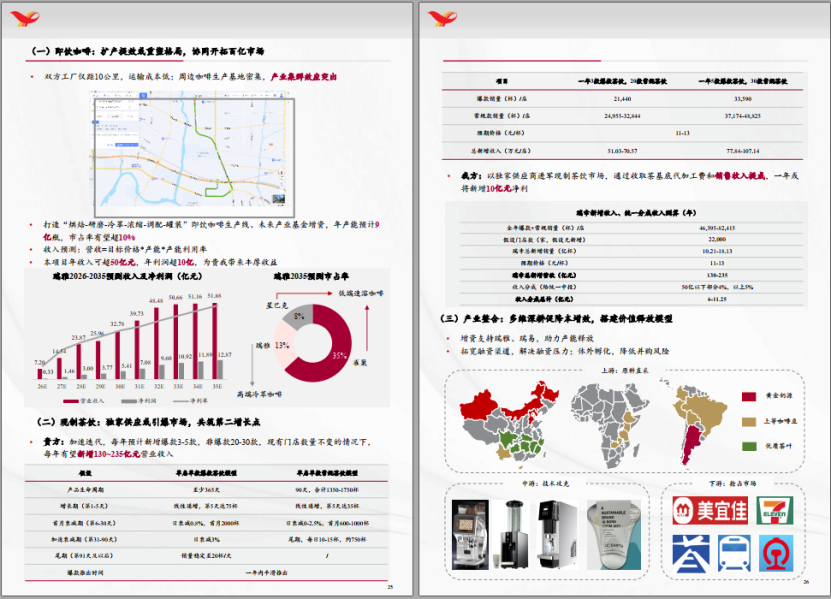Click the 产业集群效应突出 red text
Screen dimensions: 831x599
(x=304, y=77)
